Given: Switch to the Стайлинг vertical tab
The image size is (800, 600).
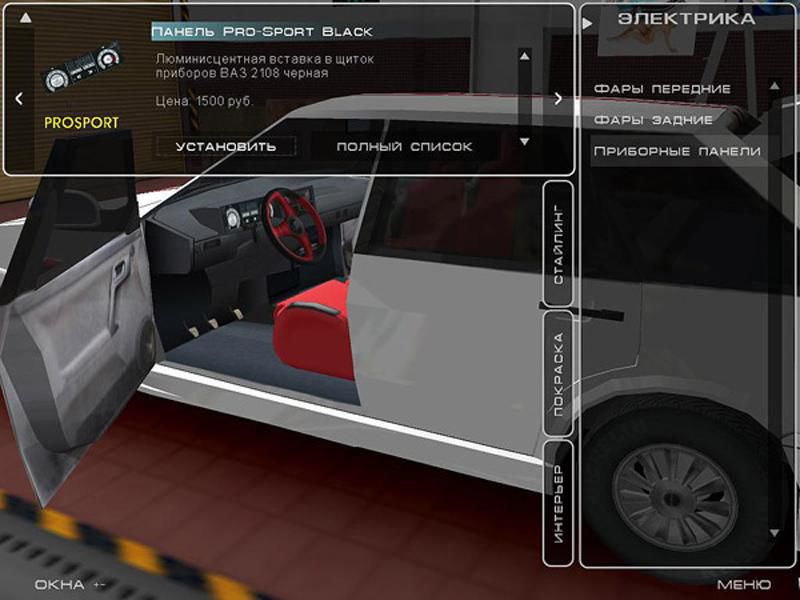Looking at the screenshot, I should pos(558,244).
